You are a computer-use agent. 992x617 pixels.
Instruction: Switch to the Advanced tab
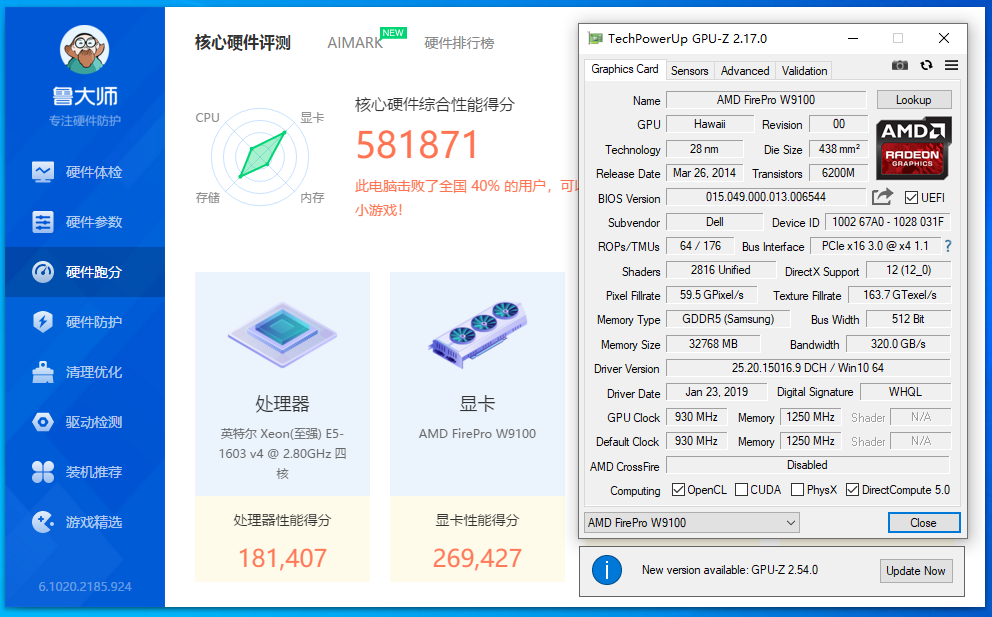[x=745, y=71]
